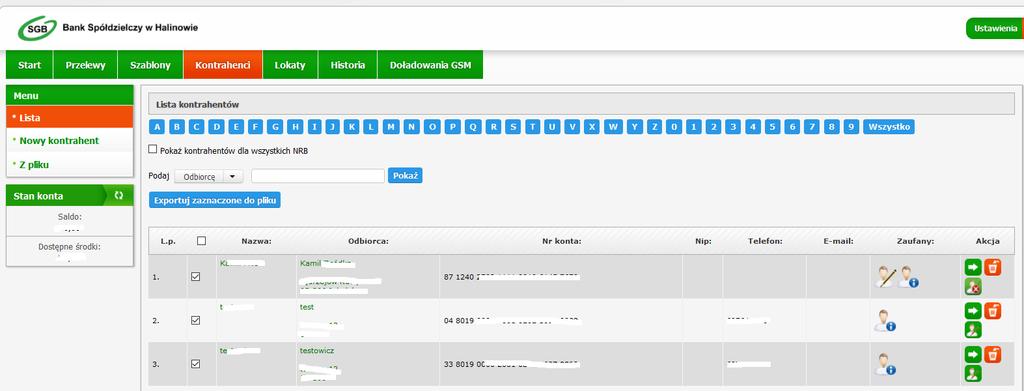The width and height of the screenshot is (1024, 391).
Task: Click the green person icon in testowicz row
Action: (x=973, y=373)
